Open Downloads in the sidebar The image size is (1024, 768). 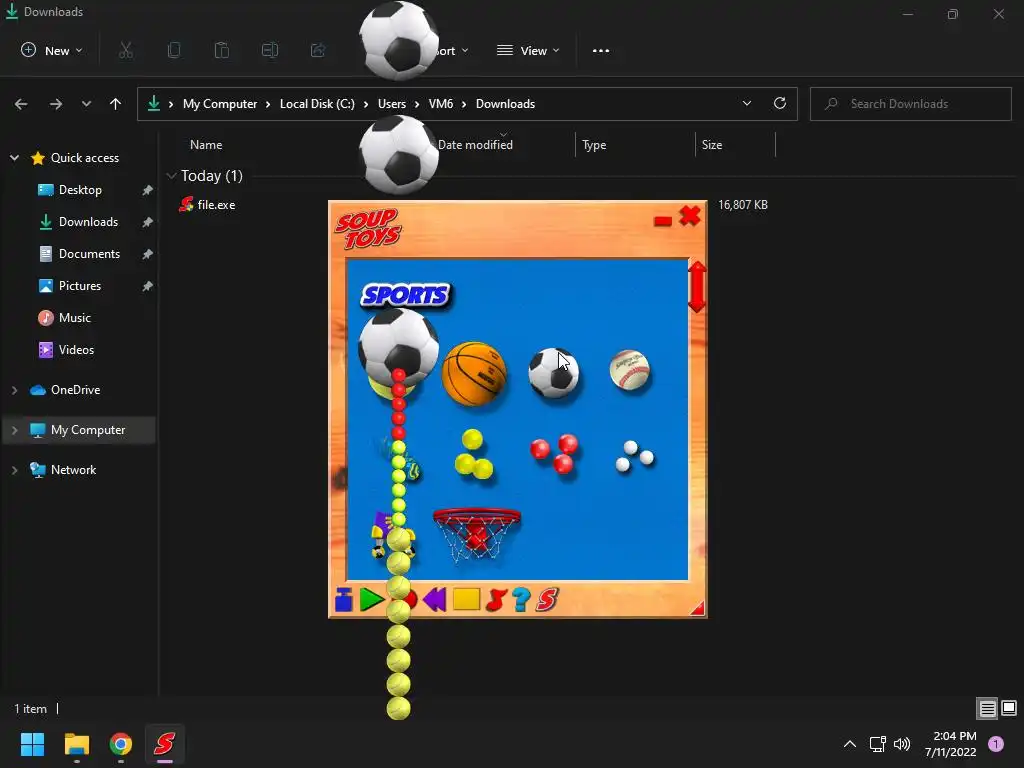[x=88, y=222]
